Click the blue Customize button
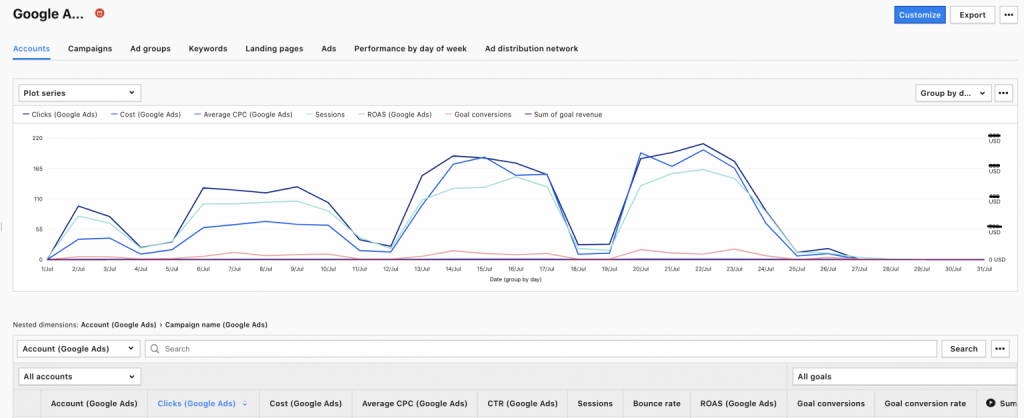 tap(919, 14)
